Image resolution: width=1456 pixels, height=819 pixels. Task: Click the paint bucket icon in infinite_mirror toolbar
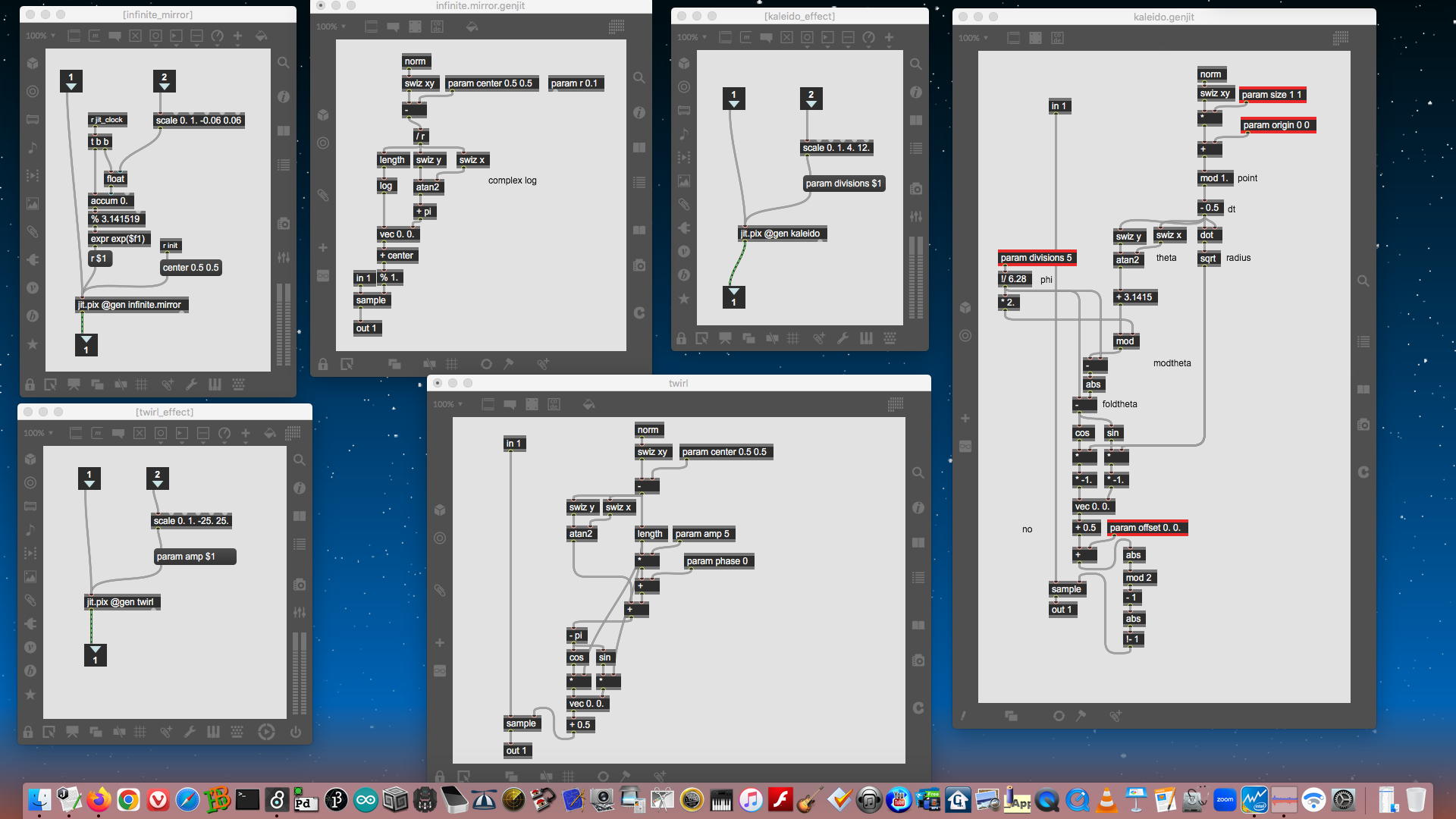pos(261,36)
